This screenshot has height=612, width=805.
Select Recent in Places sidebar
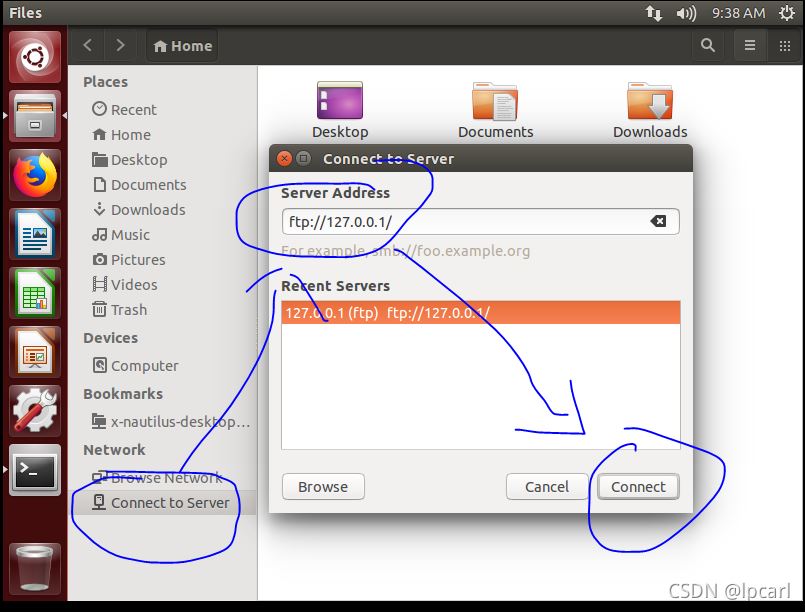coord(162,109)
